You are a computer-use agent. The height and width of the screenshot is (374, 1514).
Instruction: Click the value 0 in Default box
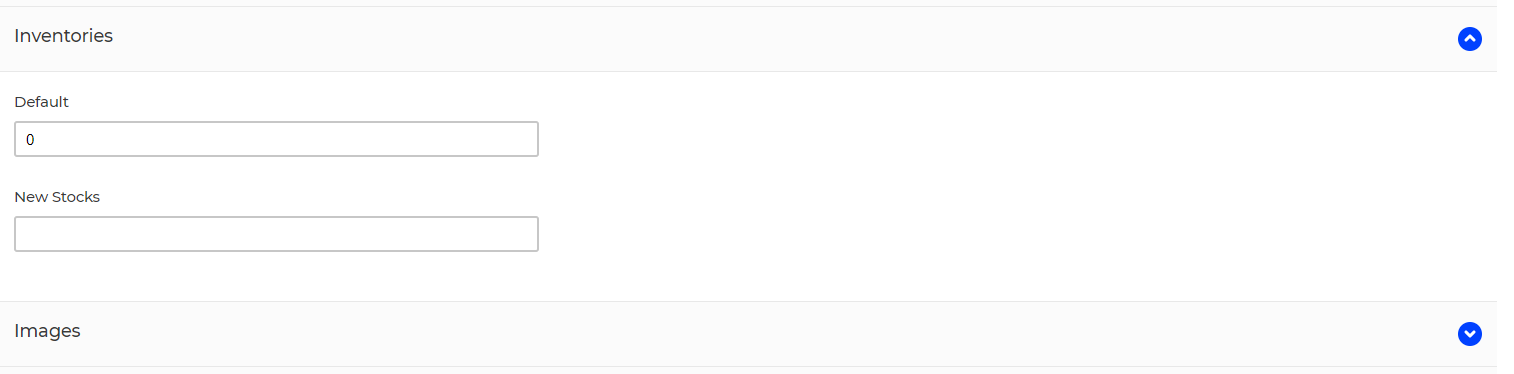(30, 140)
